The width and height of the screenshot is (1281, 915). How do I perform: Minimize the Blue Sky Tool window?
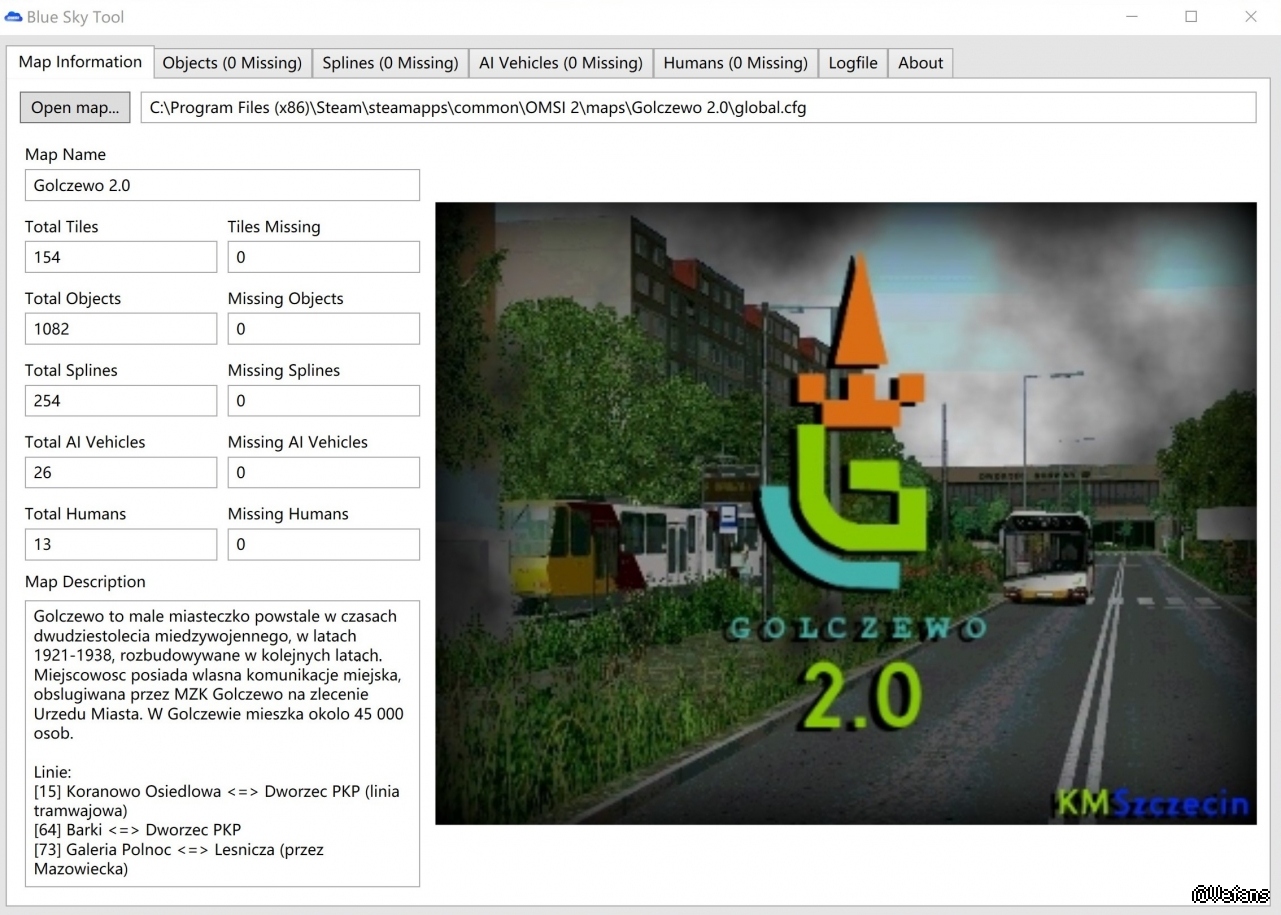pos(1132,17)
